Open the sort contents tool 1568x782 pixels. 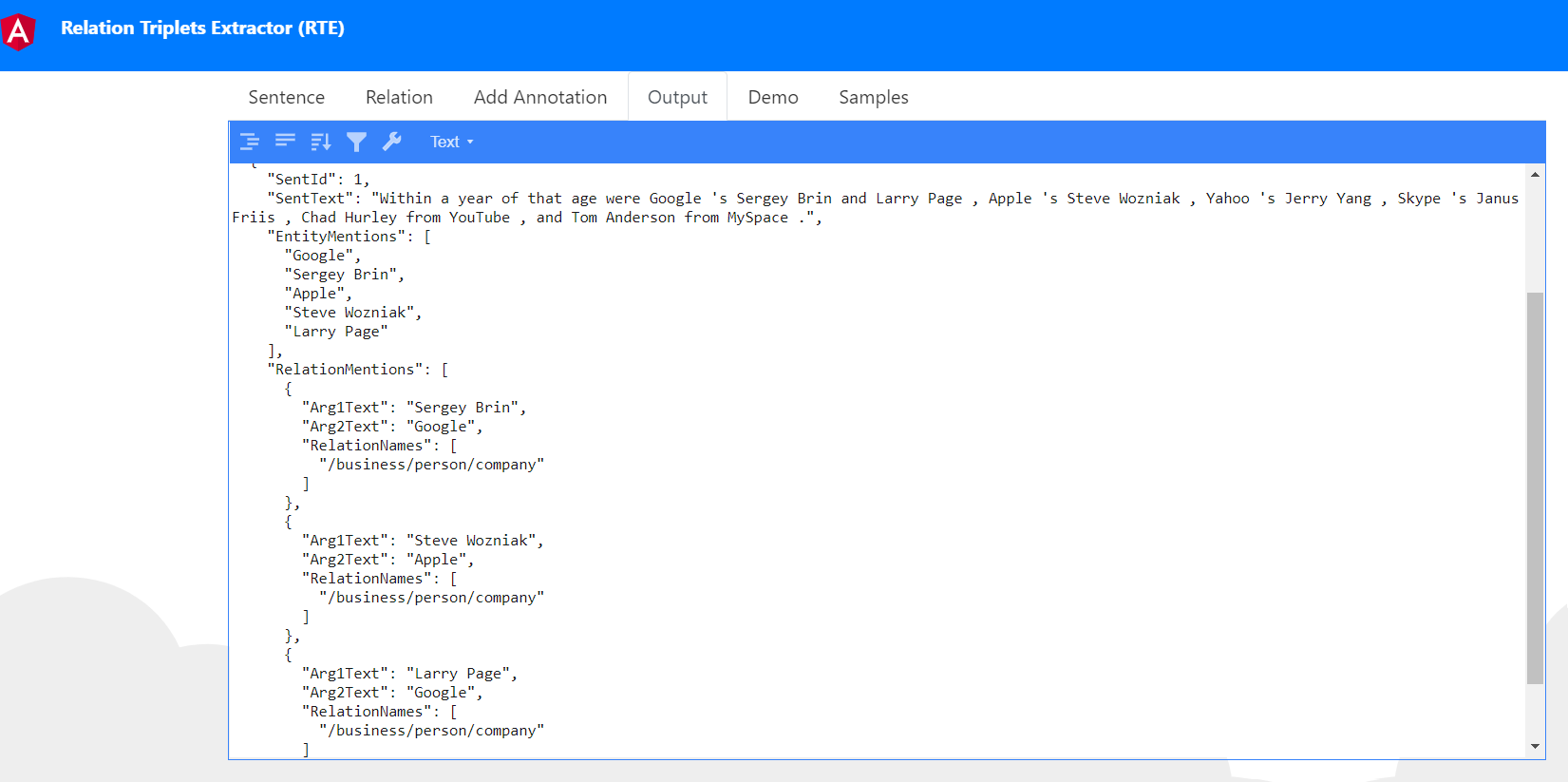321,142
